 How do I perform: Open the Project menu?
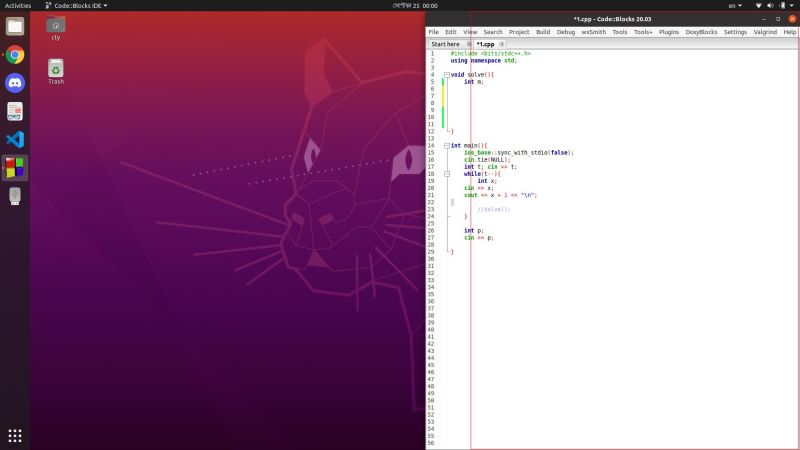(x=519, y=32)
